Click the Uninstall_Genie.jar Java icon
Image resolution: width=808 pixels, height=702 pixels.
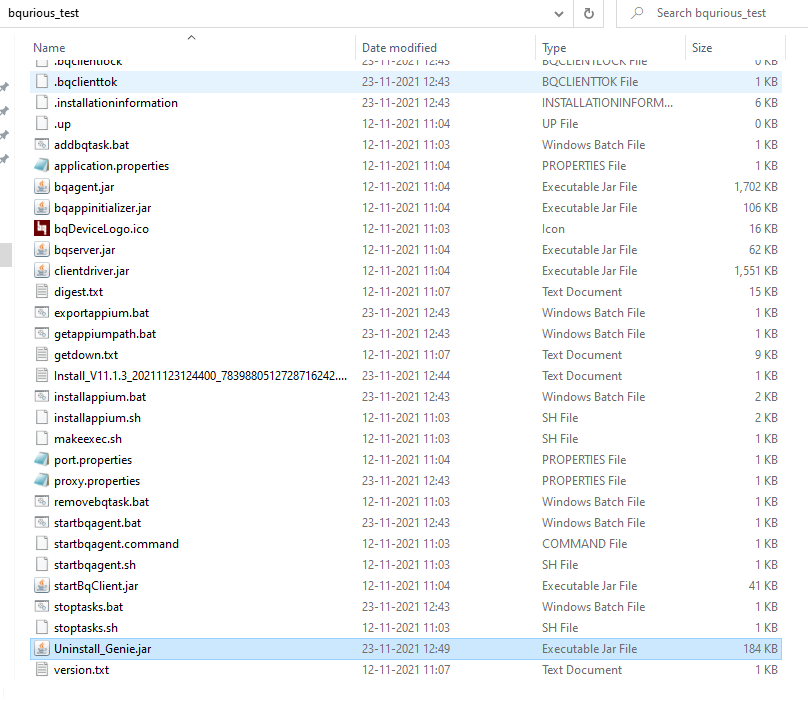click(x=42, y=648)
